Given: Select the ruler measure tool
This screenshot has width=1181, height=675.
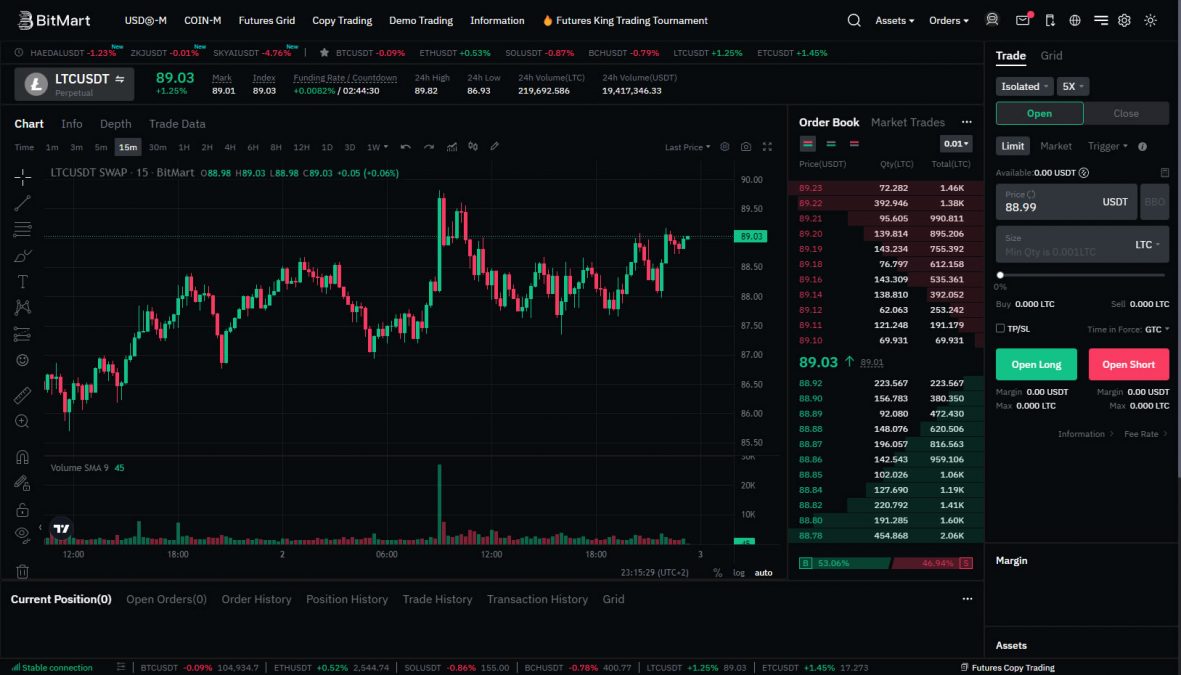Looking at the screenshot, I should tap(23, 395).
